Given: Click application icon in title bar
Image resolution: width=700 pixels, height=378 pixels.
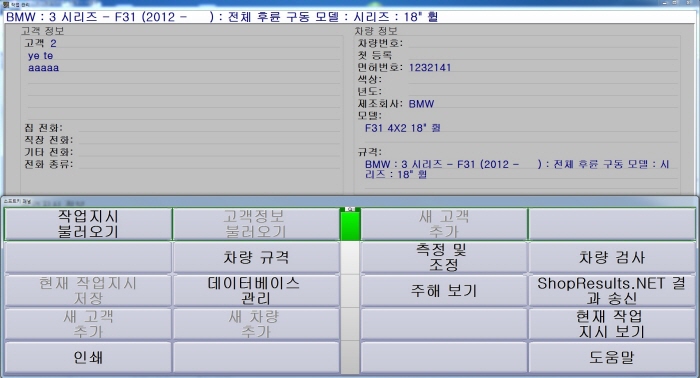Looking at the screenshot, I should coord(6,4).
